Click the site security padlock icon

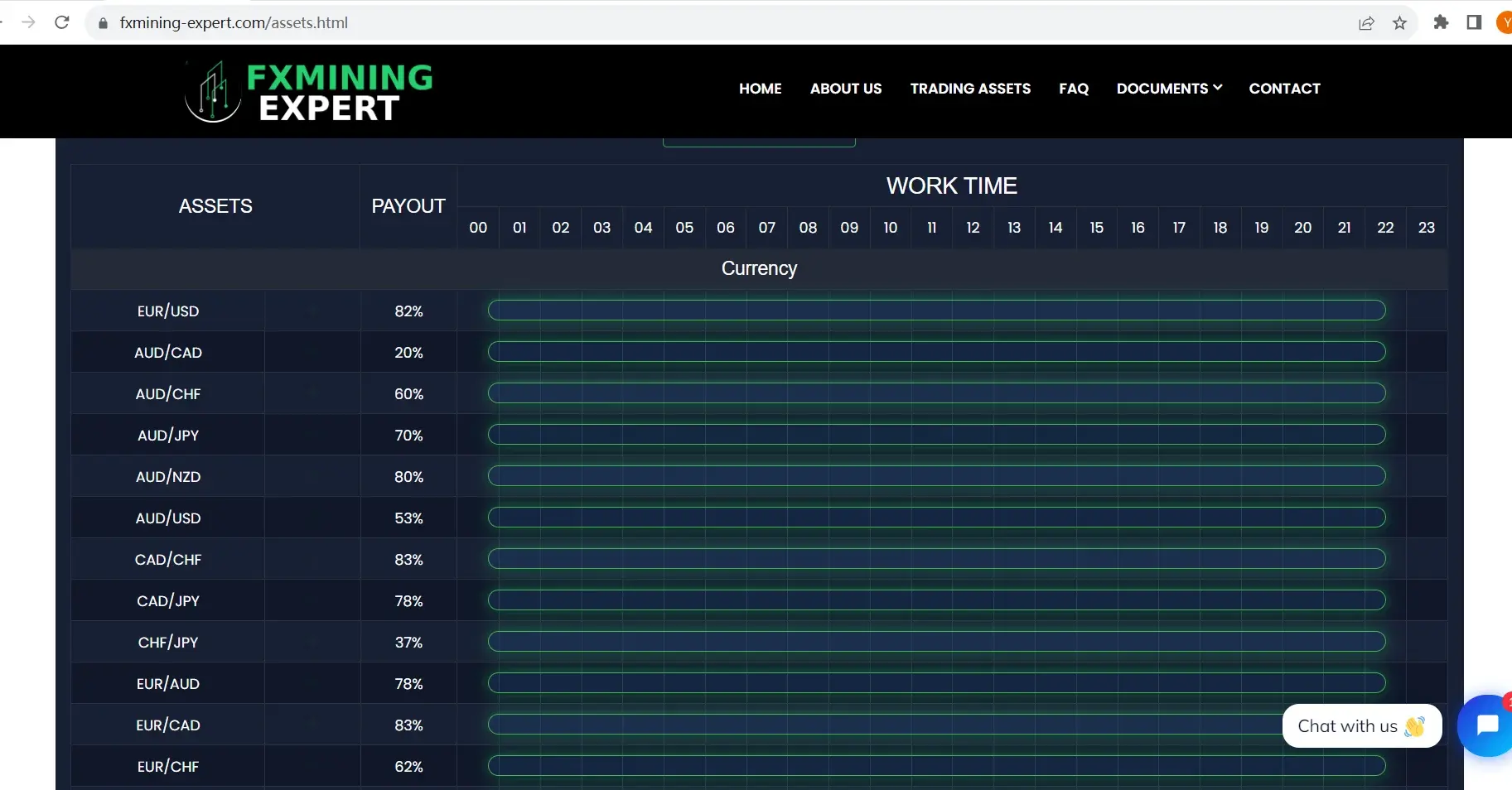click(103, 22)
